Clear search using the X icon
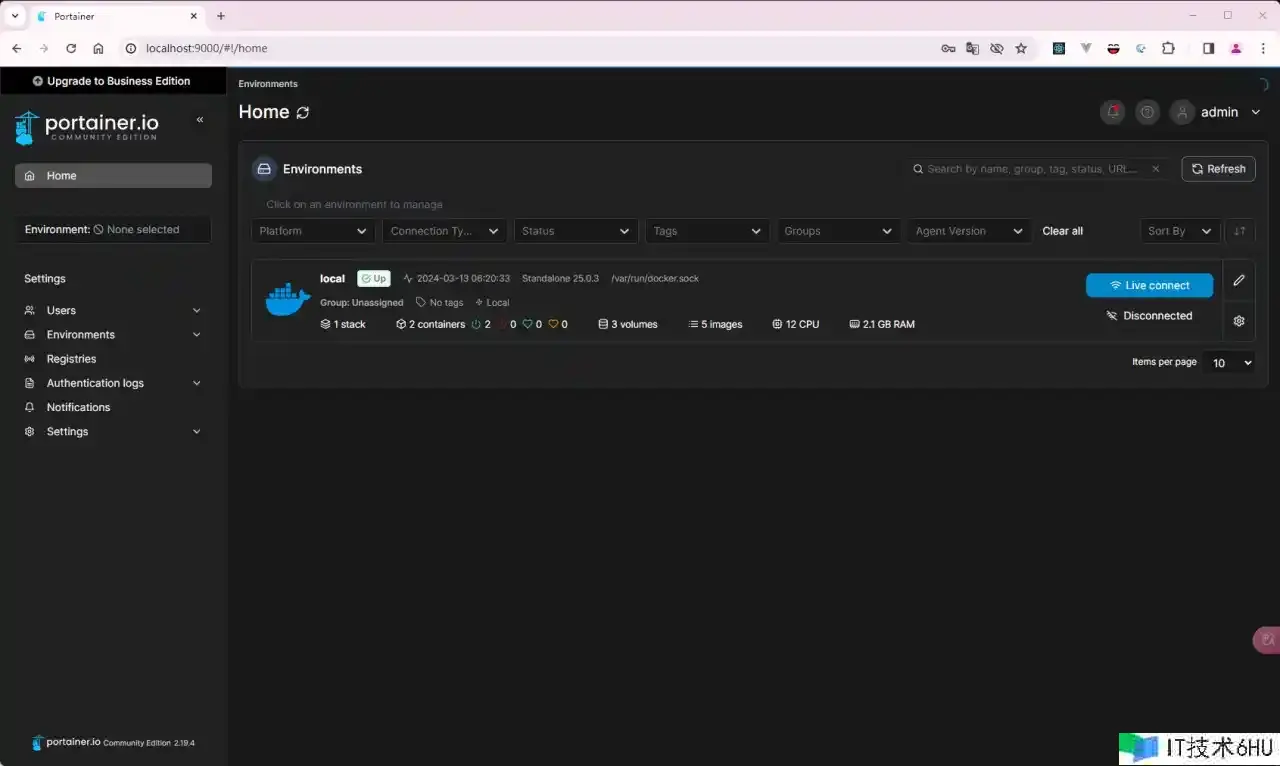 [1155, 169]
